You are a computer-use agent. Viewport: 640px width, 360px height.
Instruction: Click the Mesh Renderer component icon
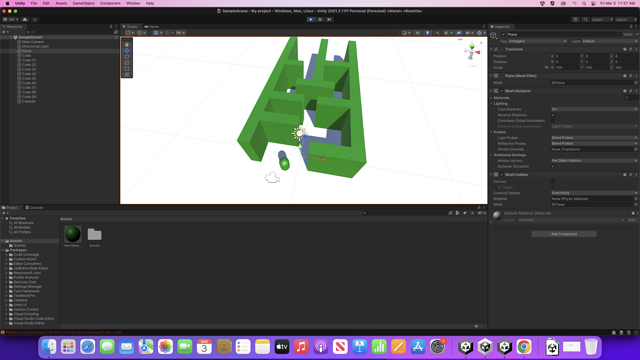(x=496, y=91)
